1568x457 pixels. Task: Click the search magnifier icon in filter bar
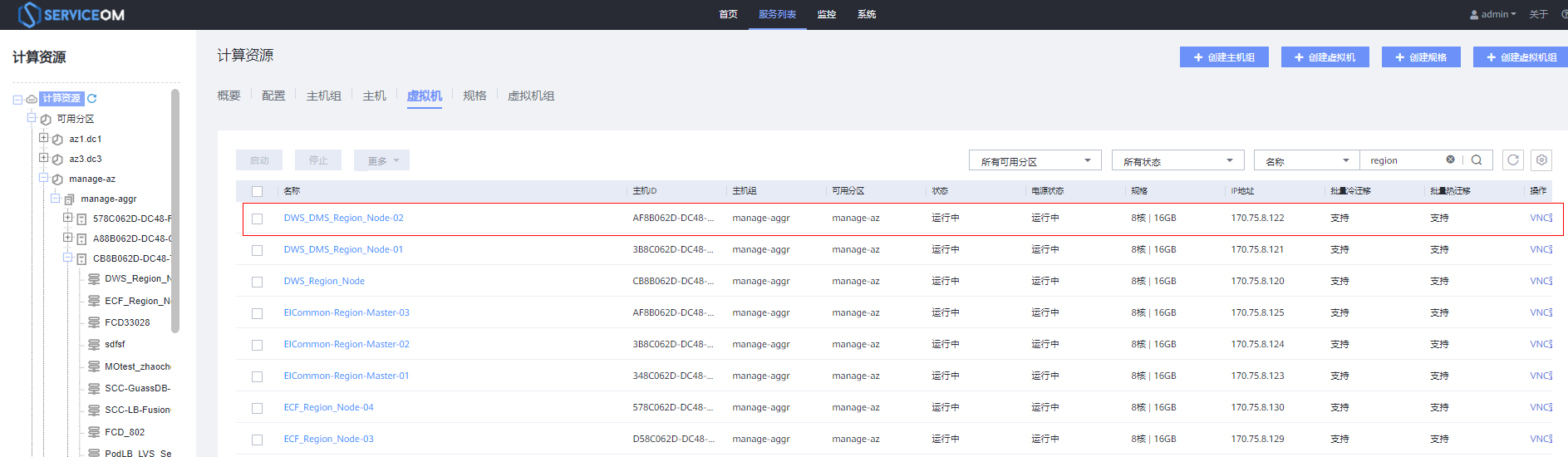1477,160
